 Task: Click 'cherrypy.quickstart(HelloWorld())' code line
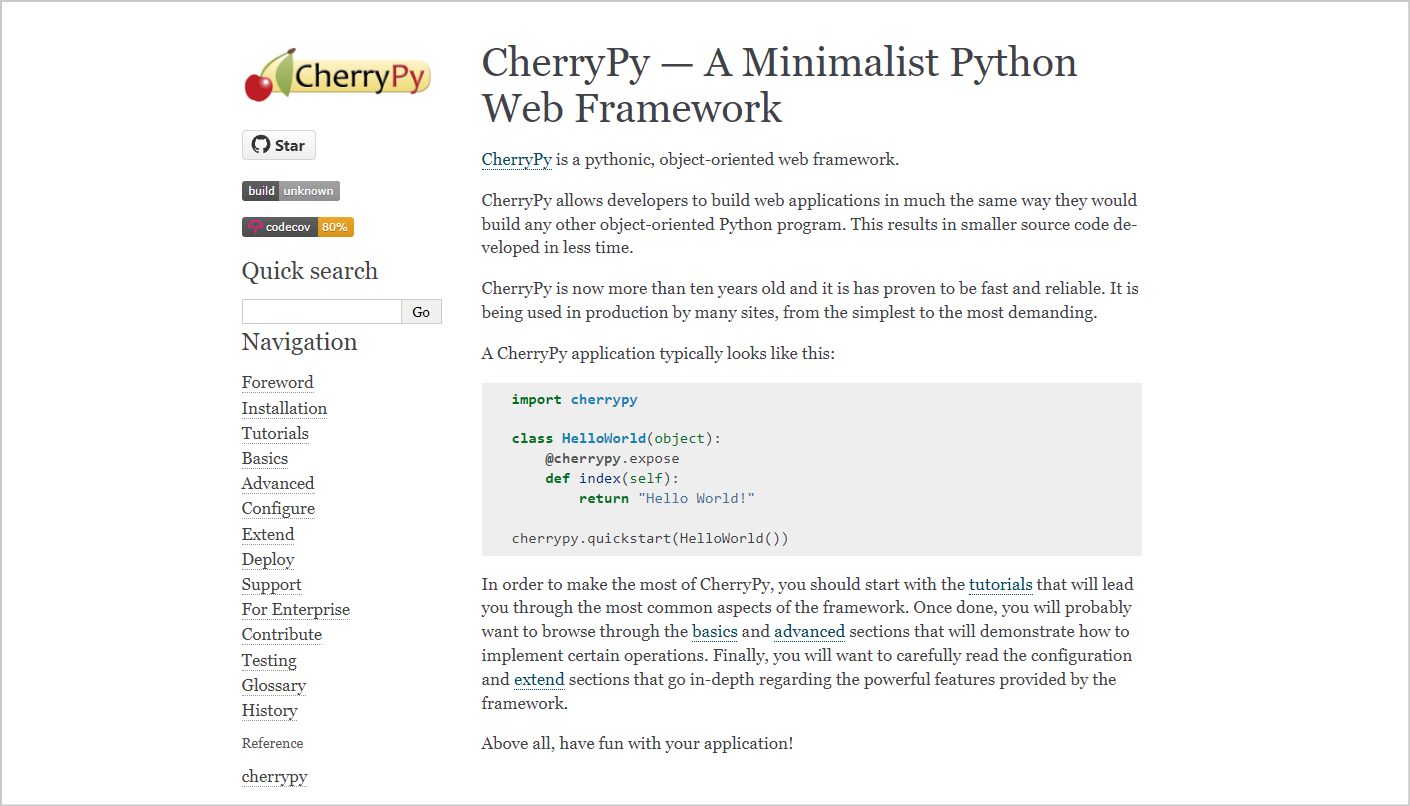[x=650, y=538]
